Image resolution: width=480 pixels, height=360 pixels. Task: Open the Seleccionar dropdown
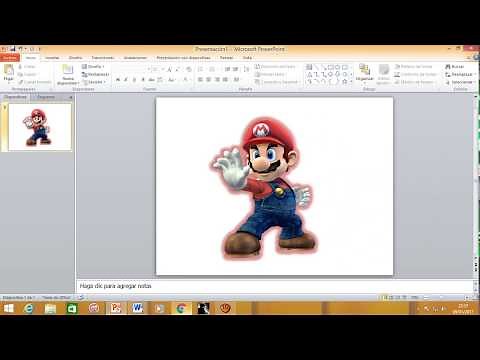[460, 82]
